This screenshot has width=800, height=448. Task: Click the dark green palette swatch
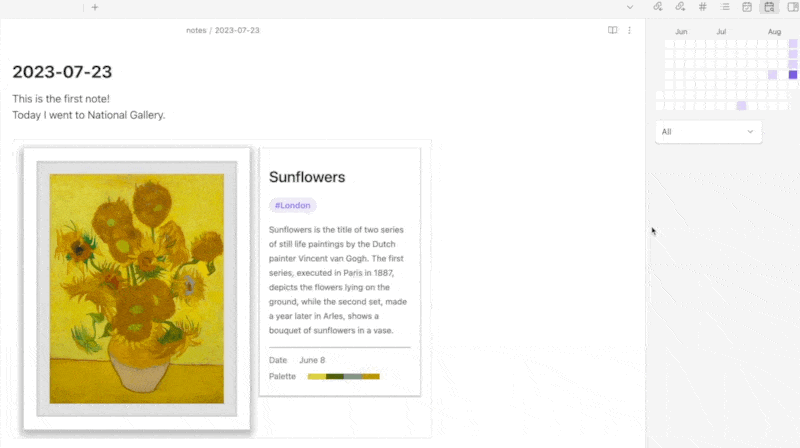335,377
